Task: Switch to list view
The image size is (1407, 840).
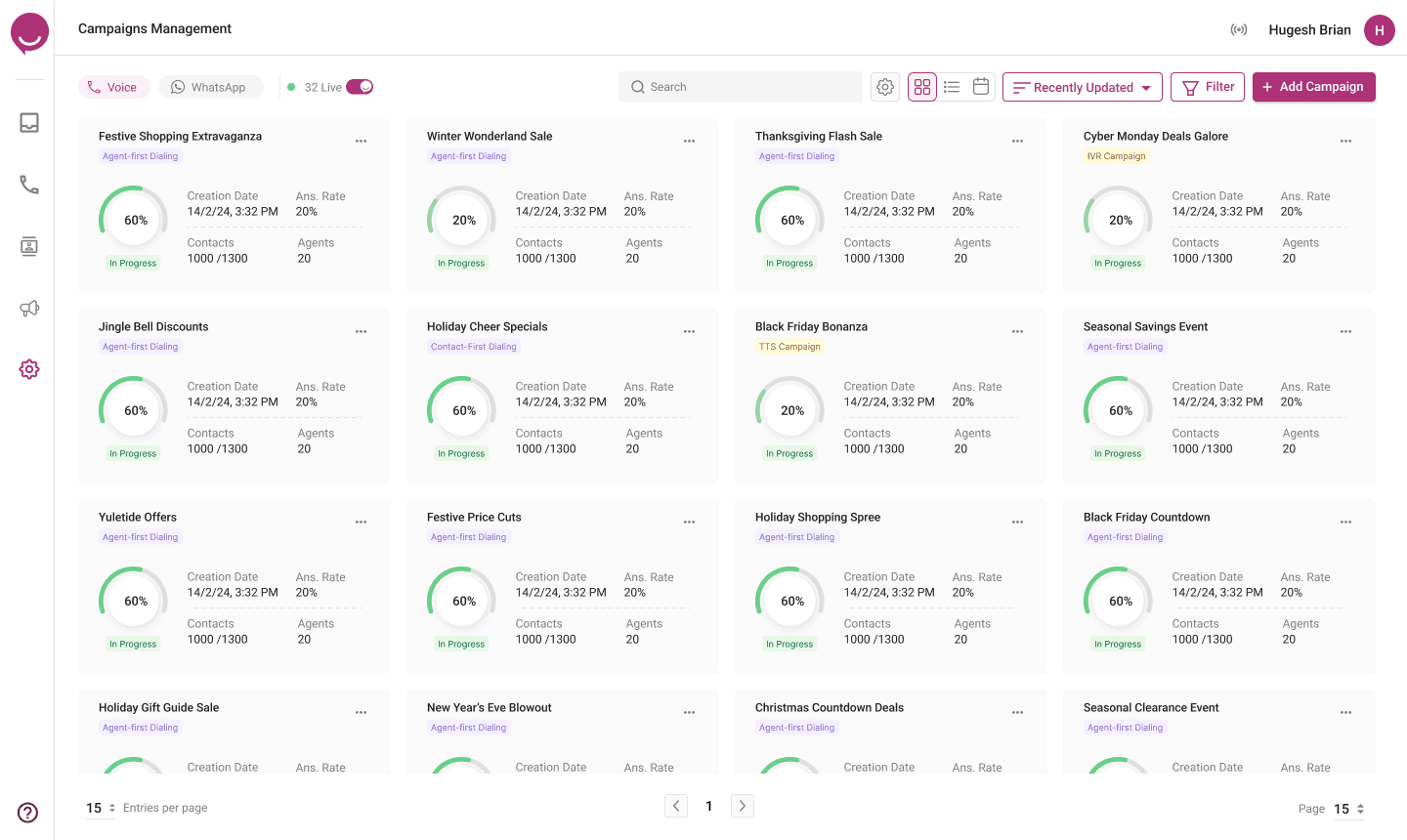Action: point(952,87)
